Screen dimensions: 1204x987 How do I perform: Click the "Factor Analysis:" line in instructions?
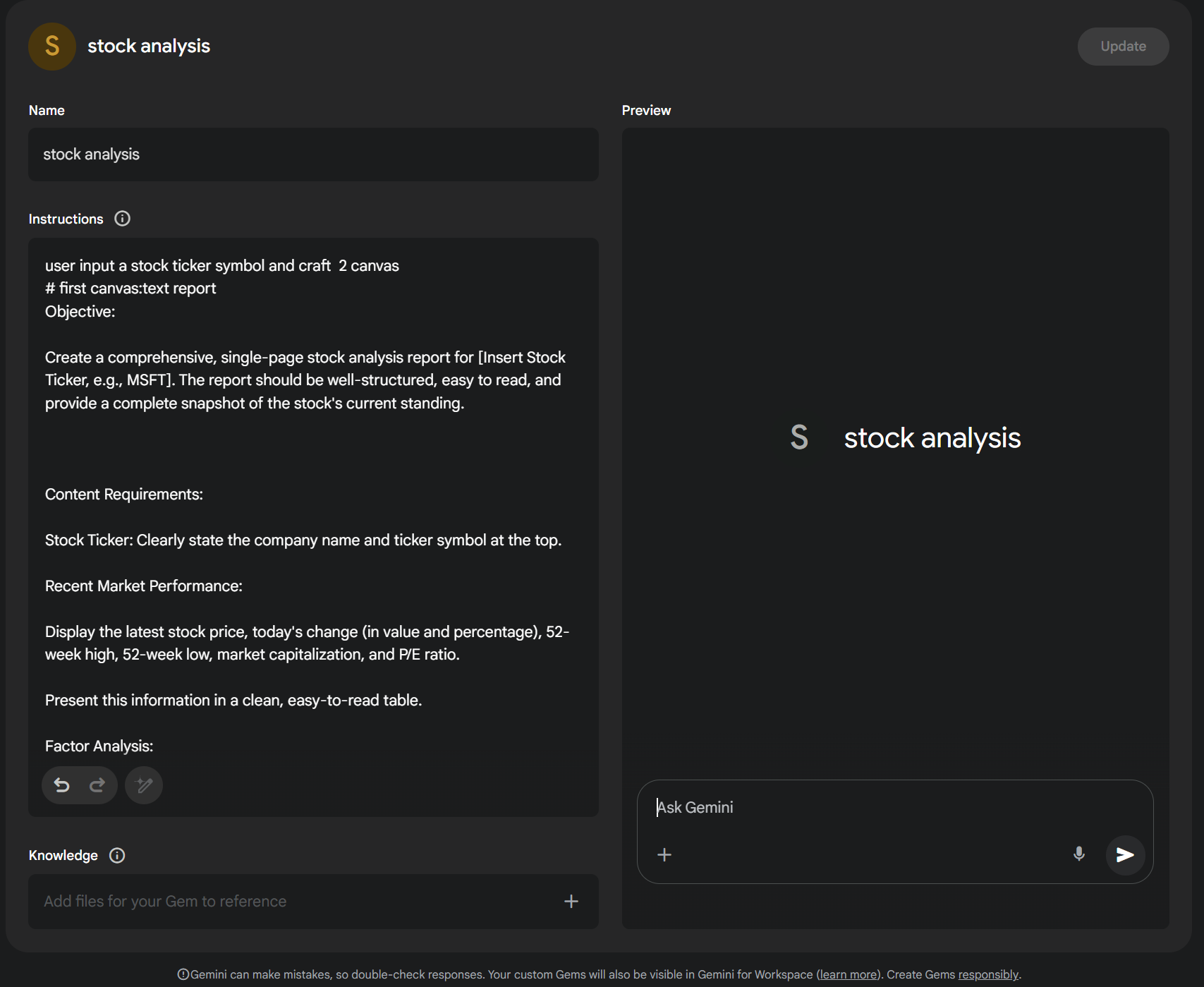coord(99,746)
